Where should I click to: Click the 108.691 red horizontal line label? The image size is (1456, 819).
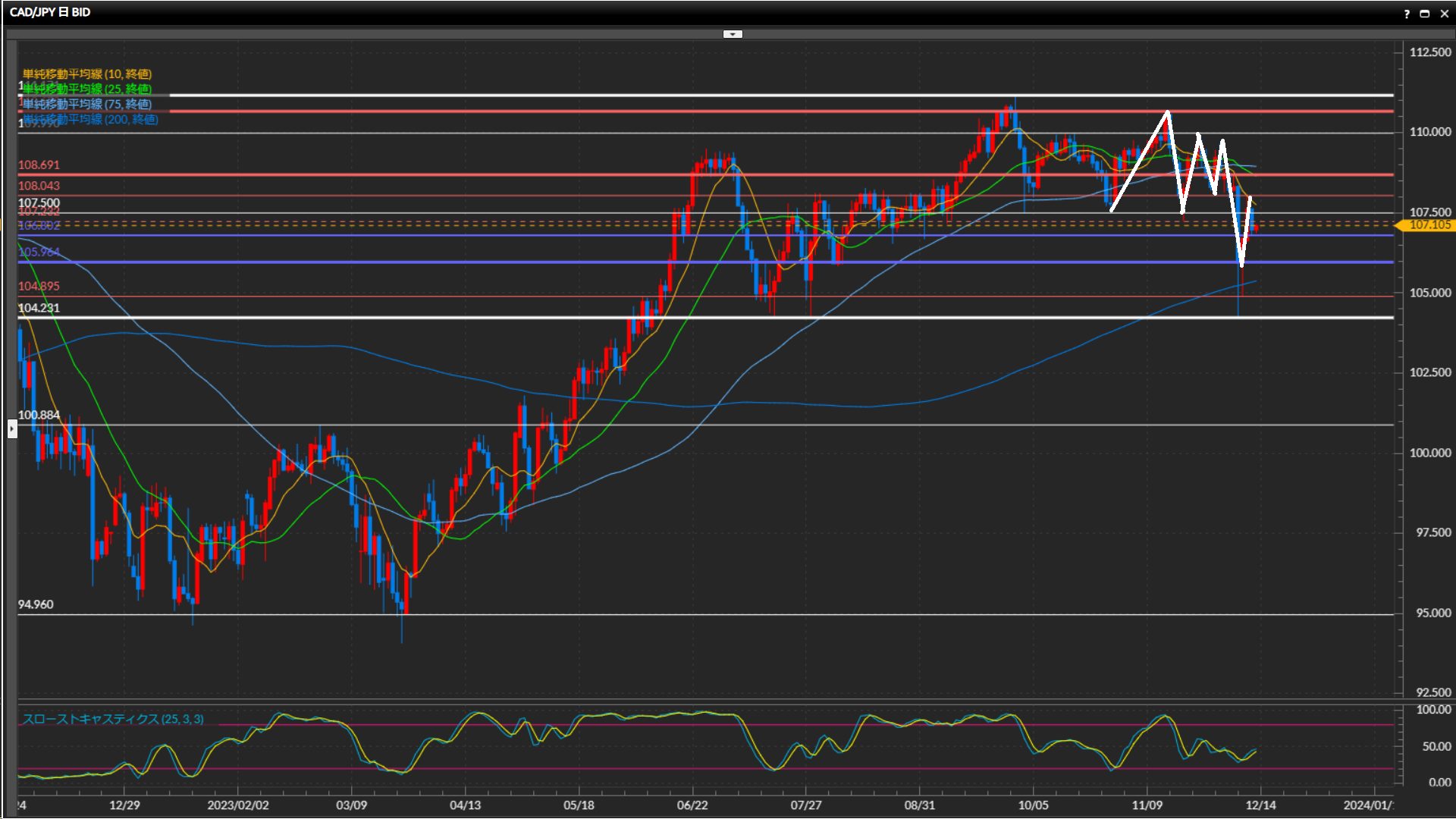pyautogui.click(x=39, y=165)
